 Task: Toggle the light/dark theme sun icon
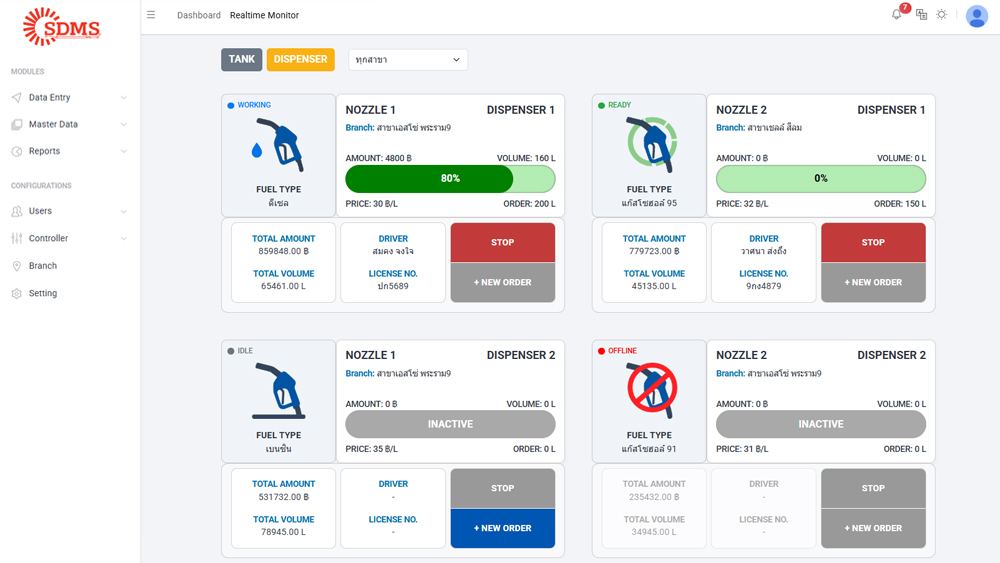click(942, 15)
